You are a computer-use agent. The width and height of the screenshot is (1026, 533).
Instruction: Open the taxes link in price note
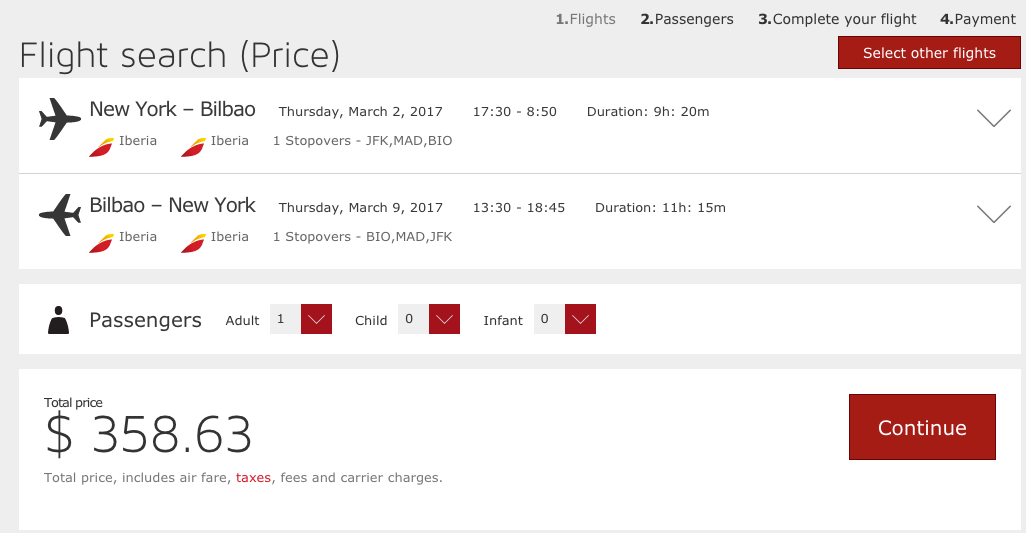tap(253, 477)
